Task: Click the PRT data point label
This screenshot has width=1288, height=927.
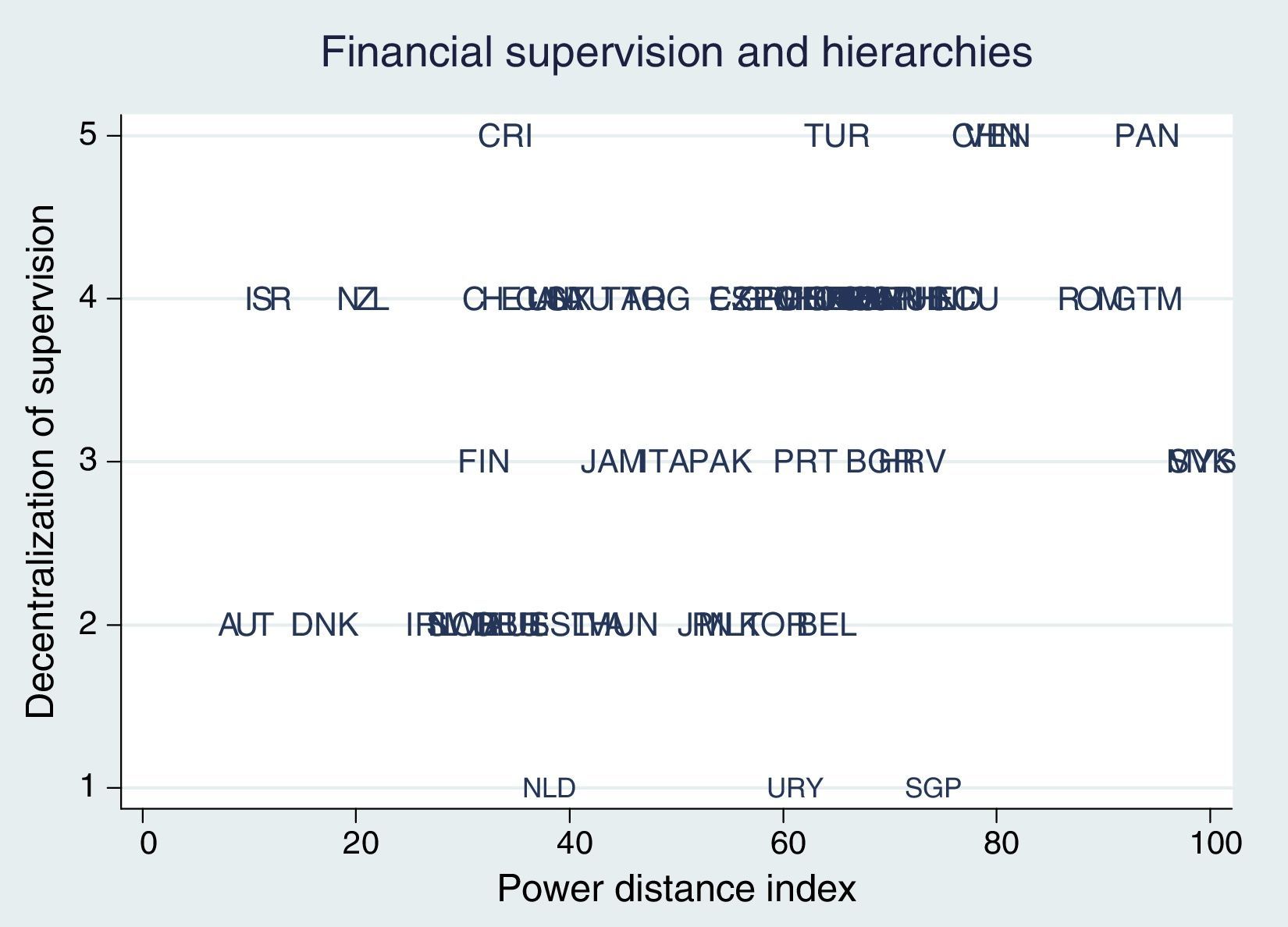Action: 804,462
